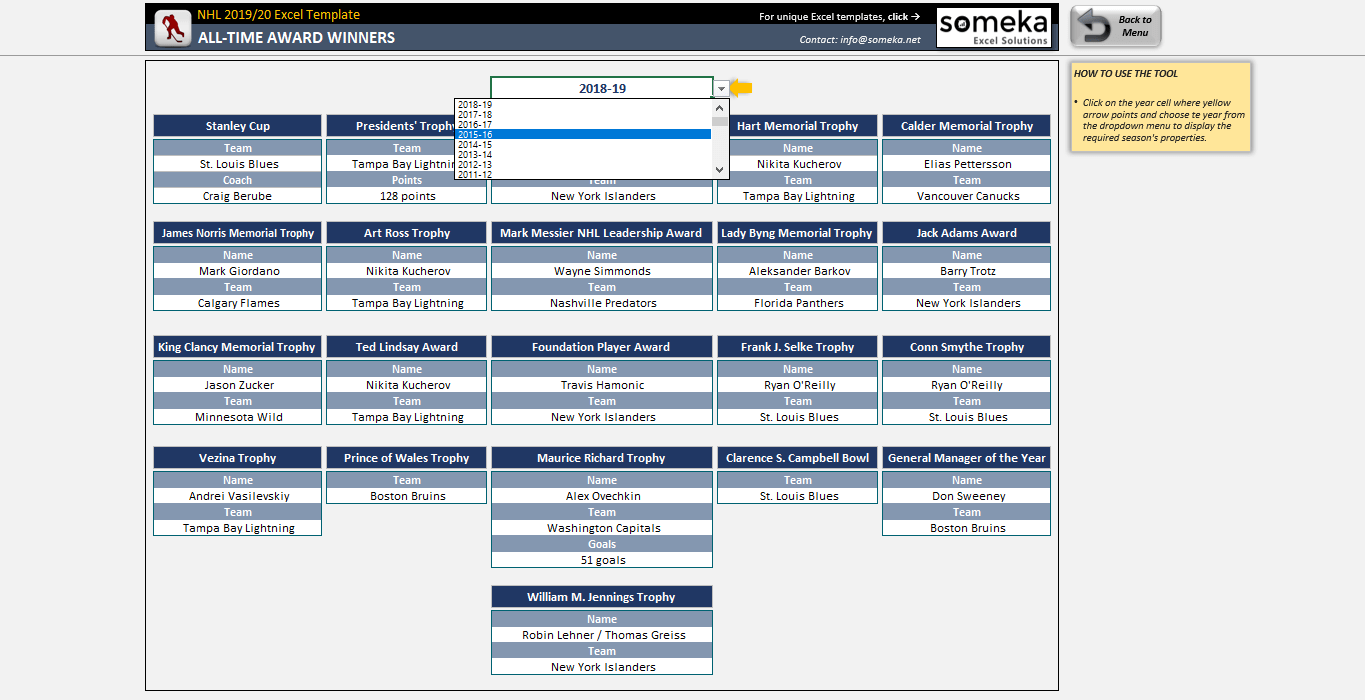
Task: Click 'Jason Zucker' name cell
Action: click(238, 385)
